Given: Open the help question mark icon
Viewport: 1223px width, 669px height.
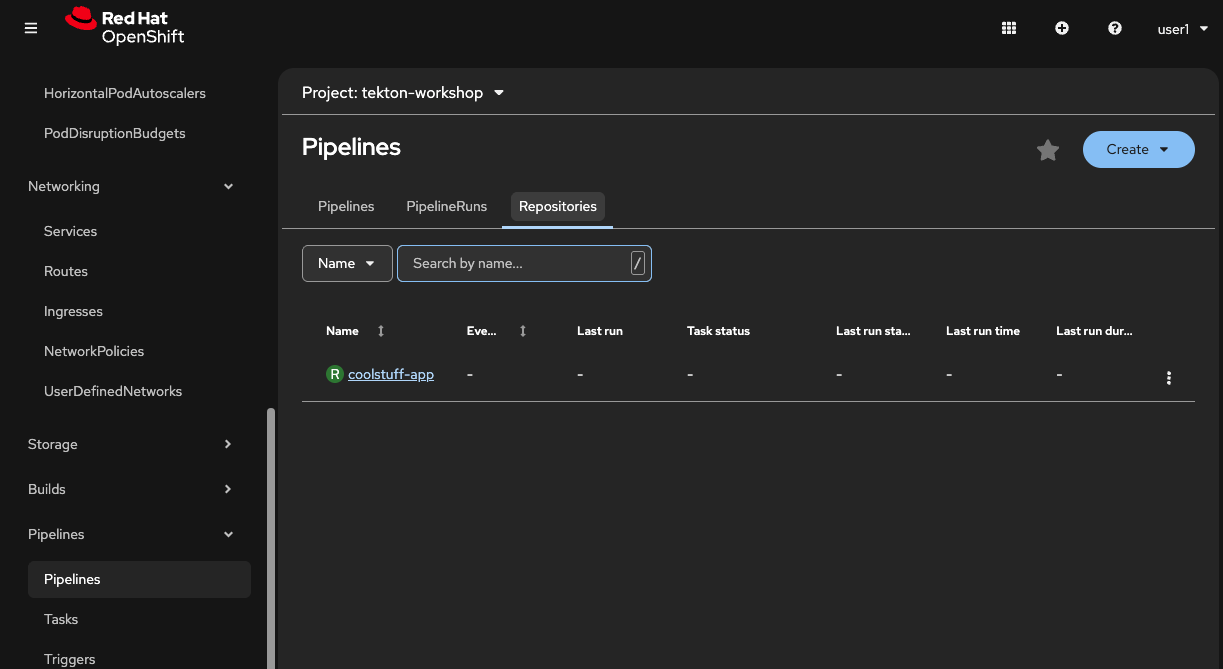Looking at the screenshot, I should pos(1115,28).
